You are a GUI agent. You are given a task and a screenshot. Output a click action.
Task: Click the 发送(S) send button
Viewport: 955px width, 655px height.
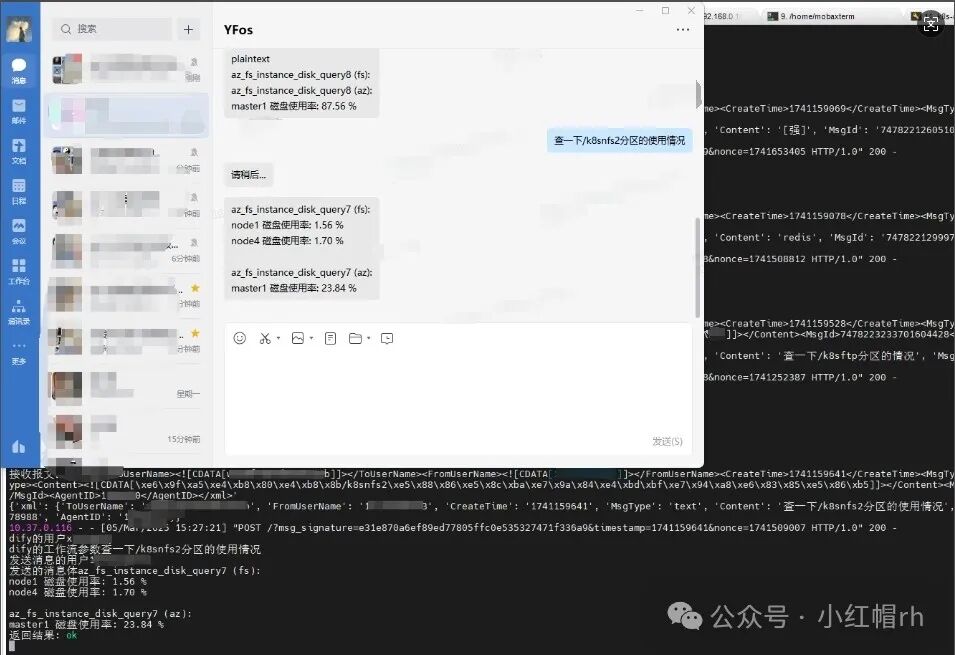668,441
